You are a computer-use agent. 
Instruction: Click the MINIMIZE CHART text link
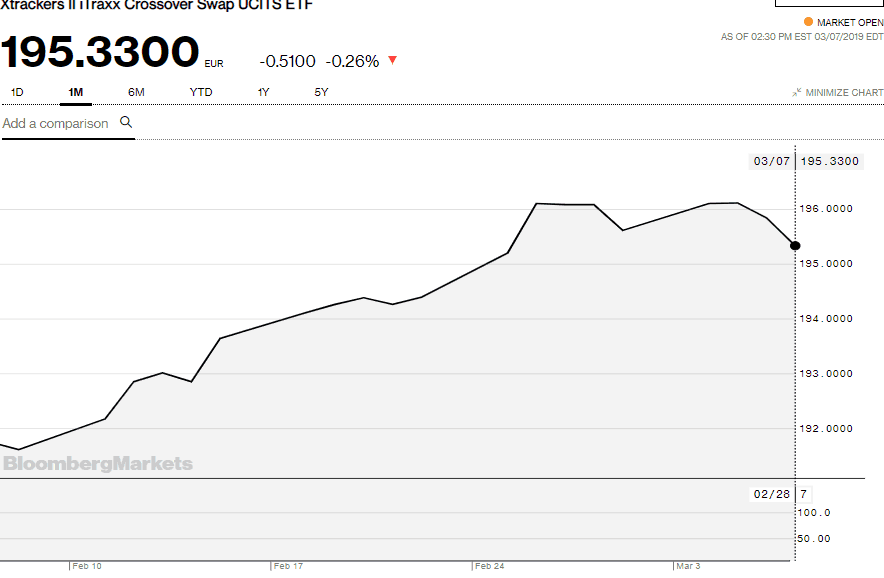(845, 93)
